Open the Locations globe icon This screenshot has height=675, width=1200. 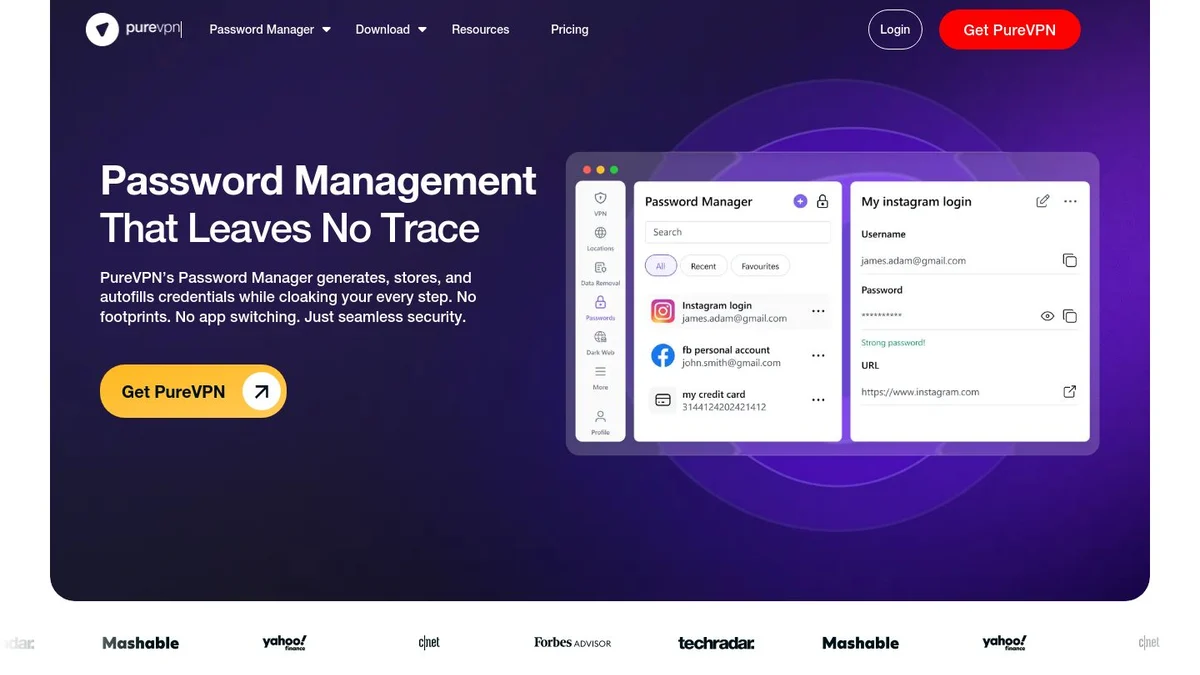(x=600, y=233)
